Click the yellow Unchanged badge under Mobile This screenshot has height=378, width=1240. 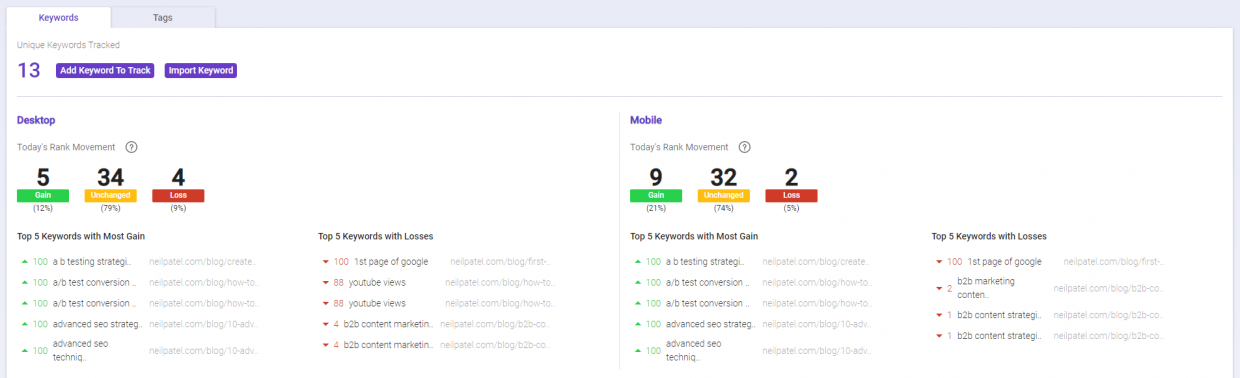point(723,196)
